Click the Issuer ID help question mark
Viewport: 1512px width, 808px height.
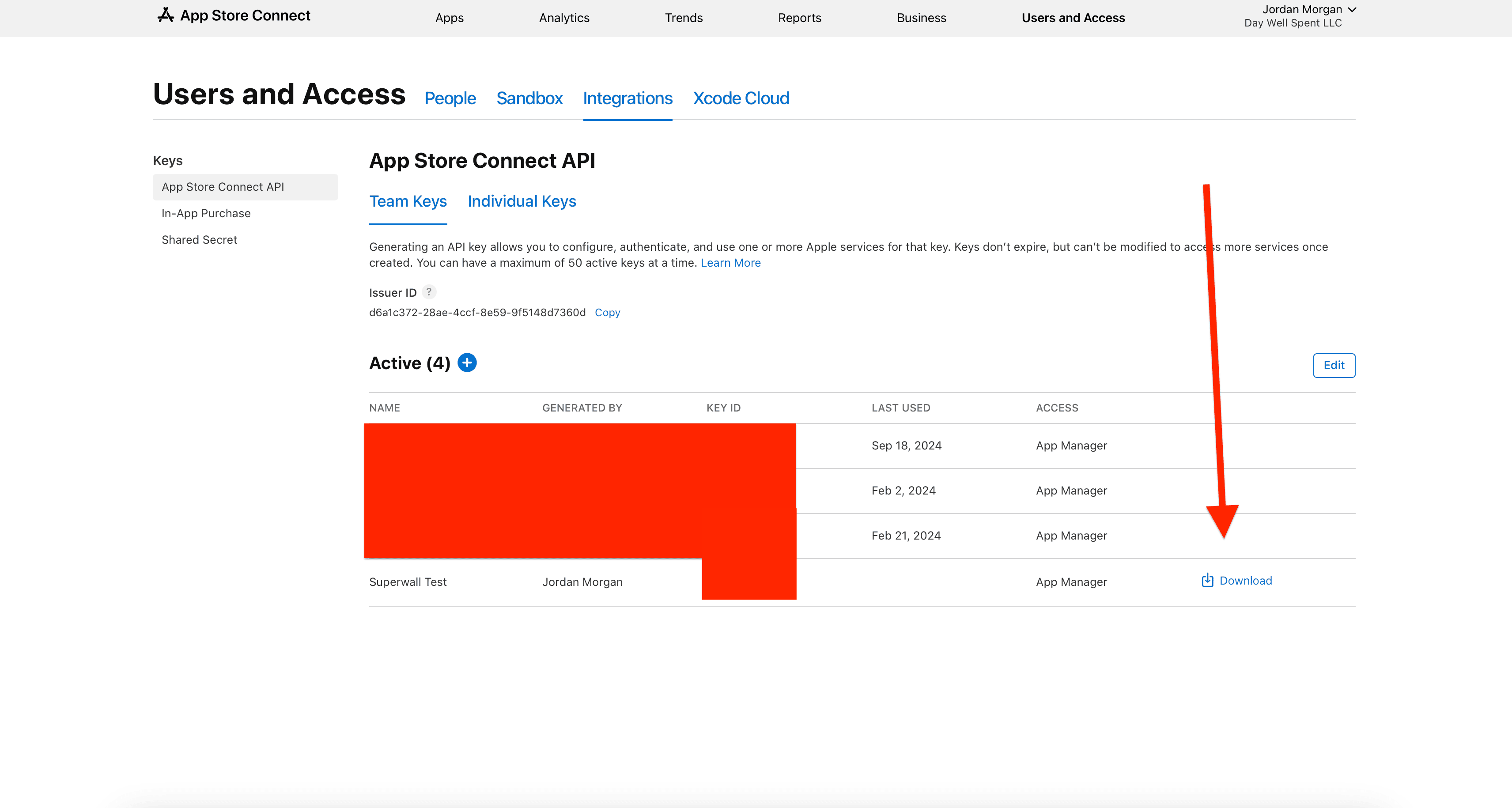click(429, 292)
